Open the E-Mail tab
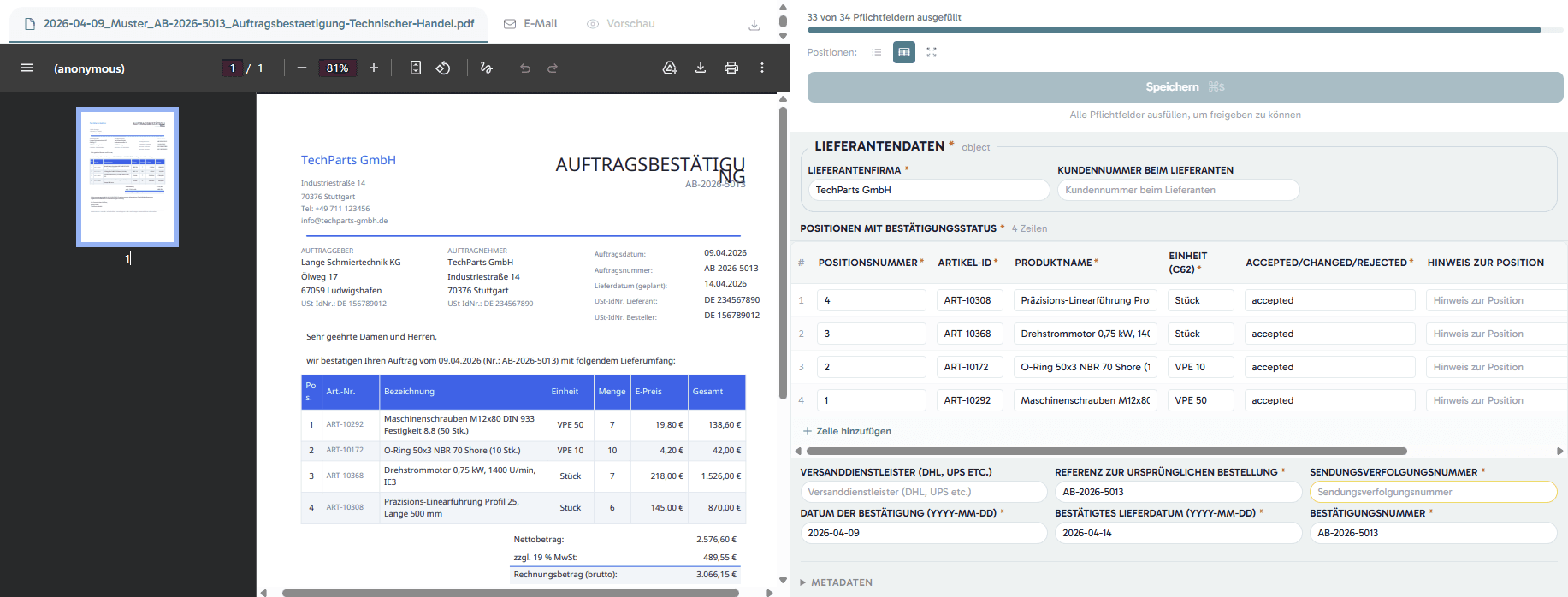The width and height of the screenshot is (1568, 597). click(x=530, y=23)
